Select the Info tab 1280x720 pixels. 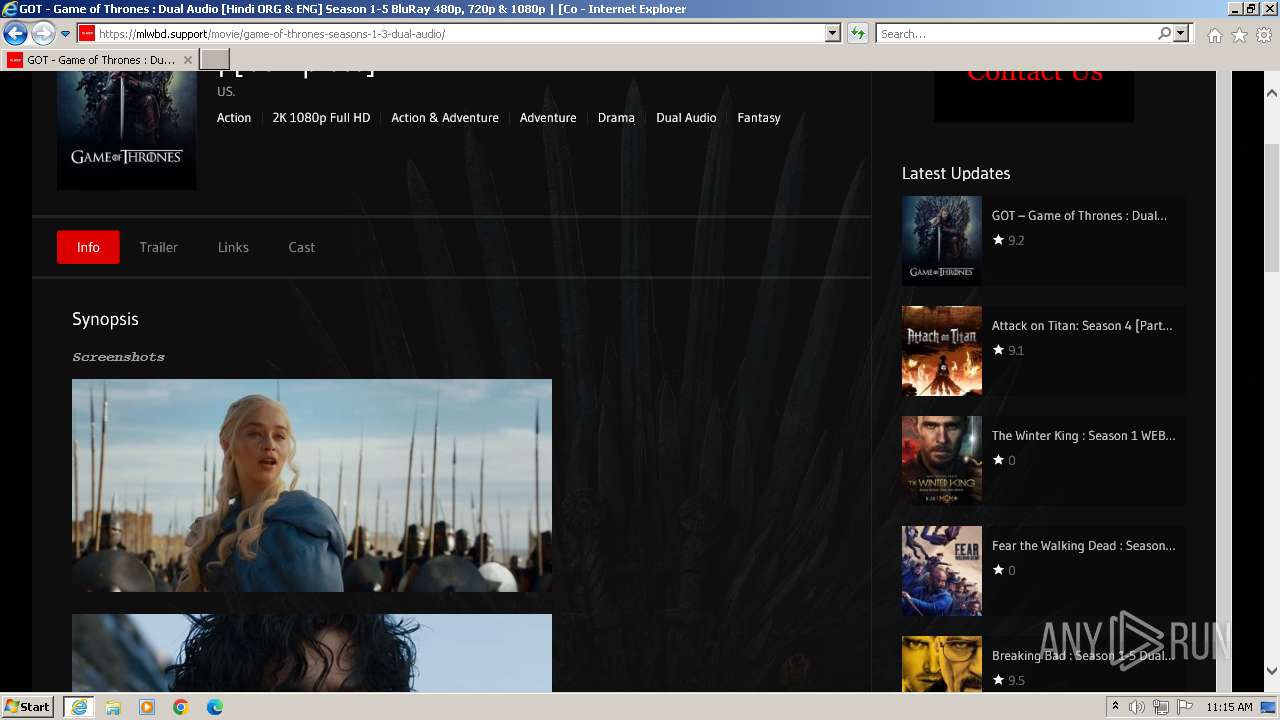click(88, 247)
